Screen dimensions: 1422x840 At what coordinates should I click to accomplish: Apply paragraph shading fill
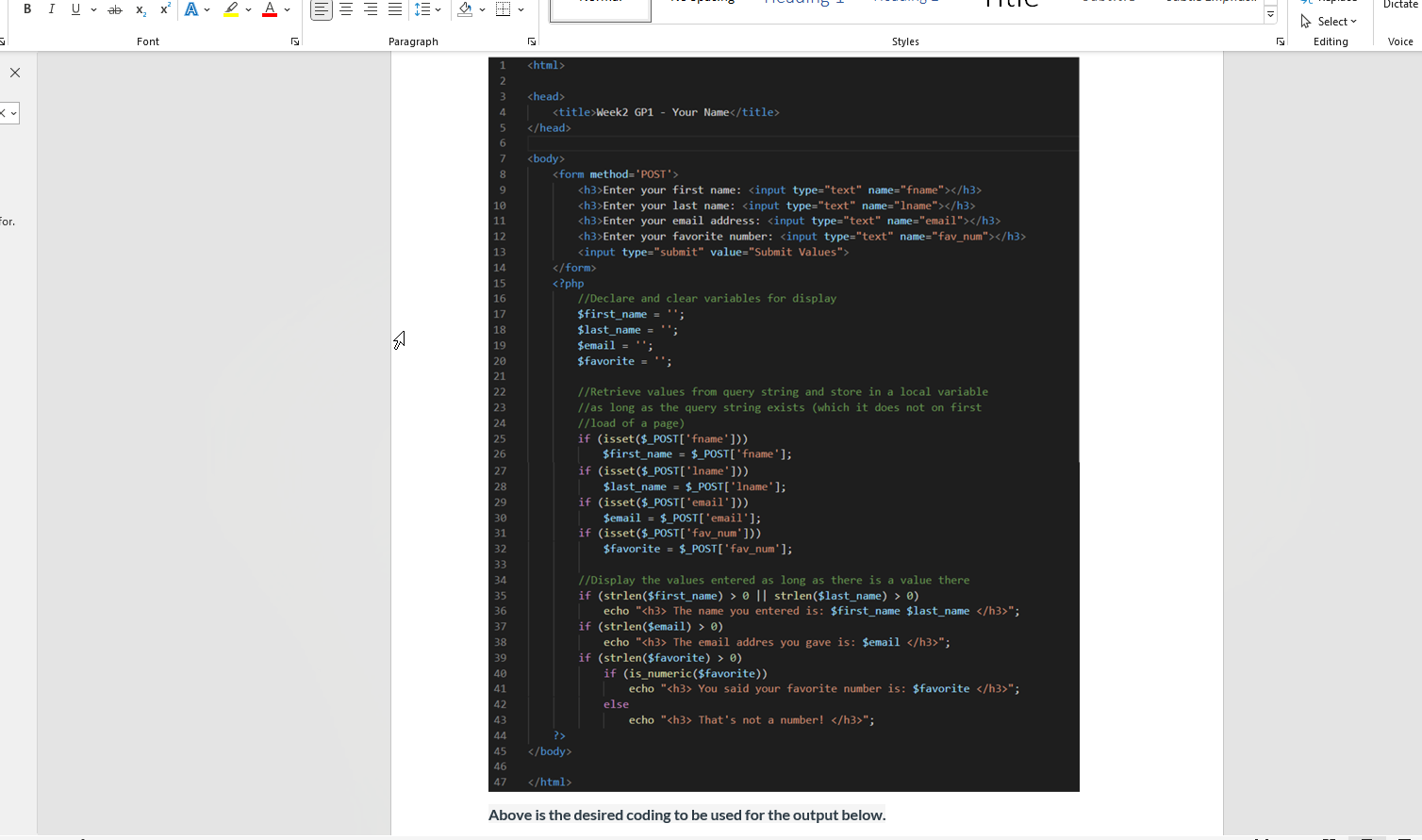tap(465, 9)
